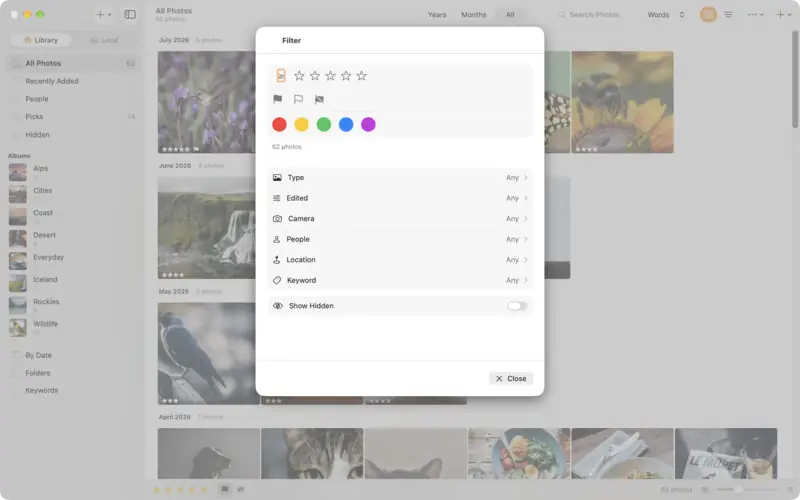Open Picks in sidebar
Viewport: 800px width, 500px height.
point(73,117)
